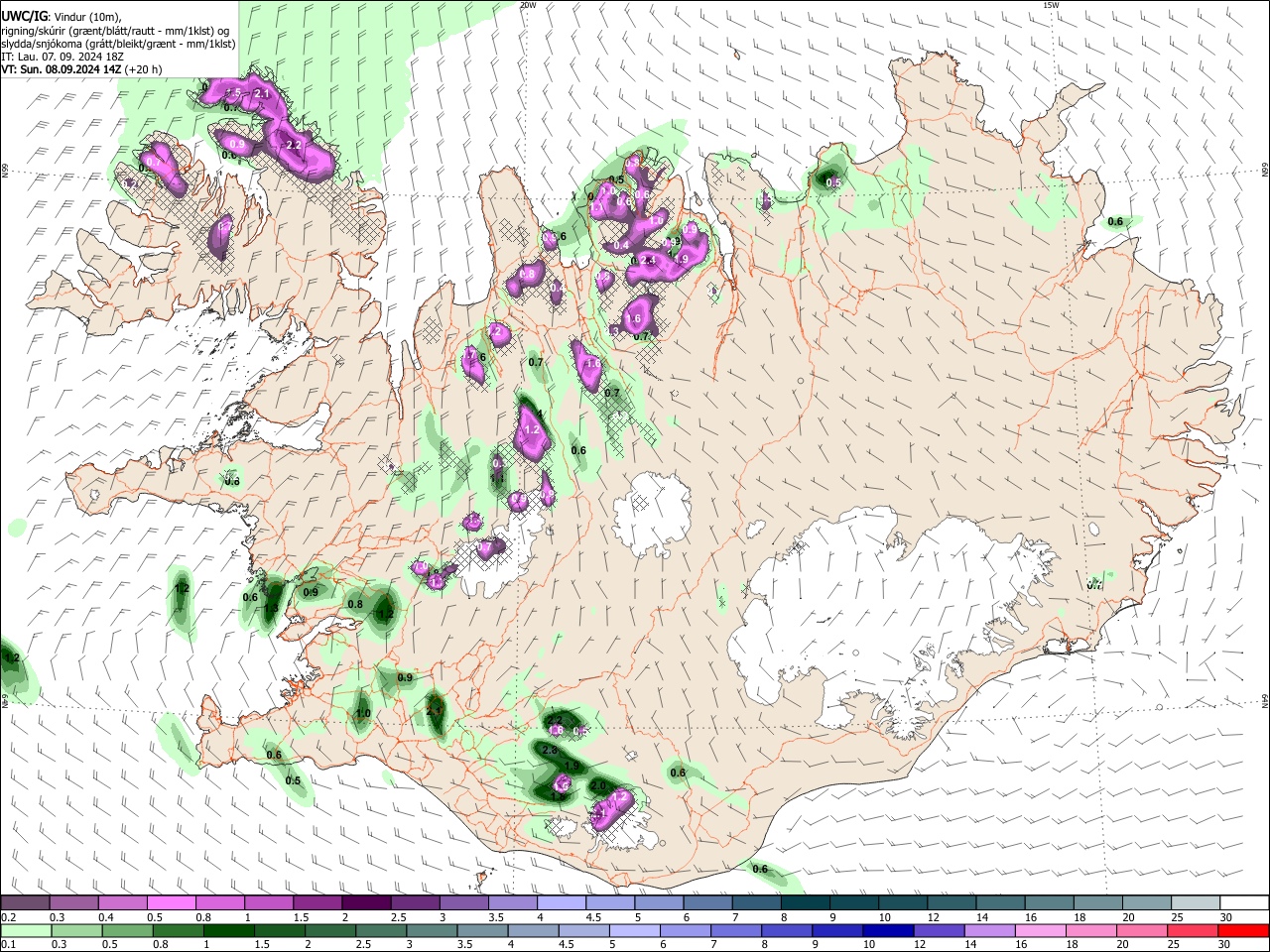Click the '30' label under the rain legend row

point(1225,944)
